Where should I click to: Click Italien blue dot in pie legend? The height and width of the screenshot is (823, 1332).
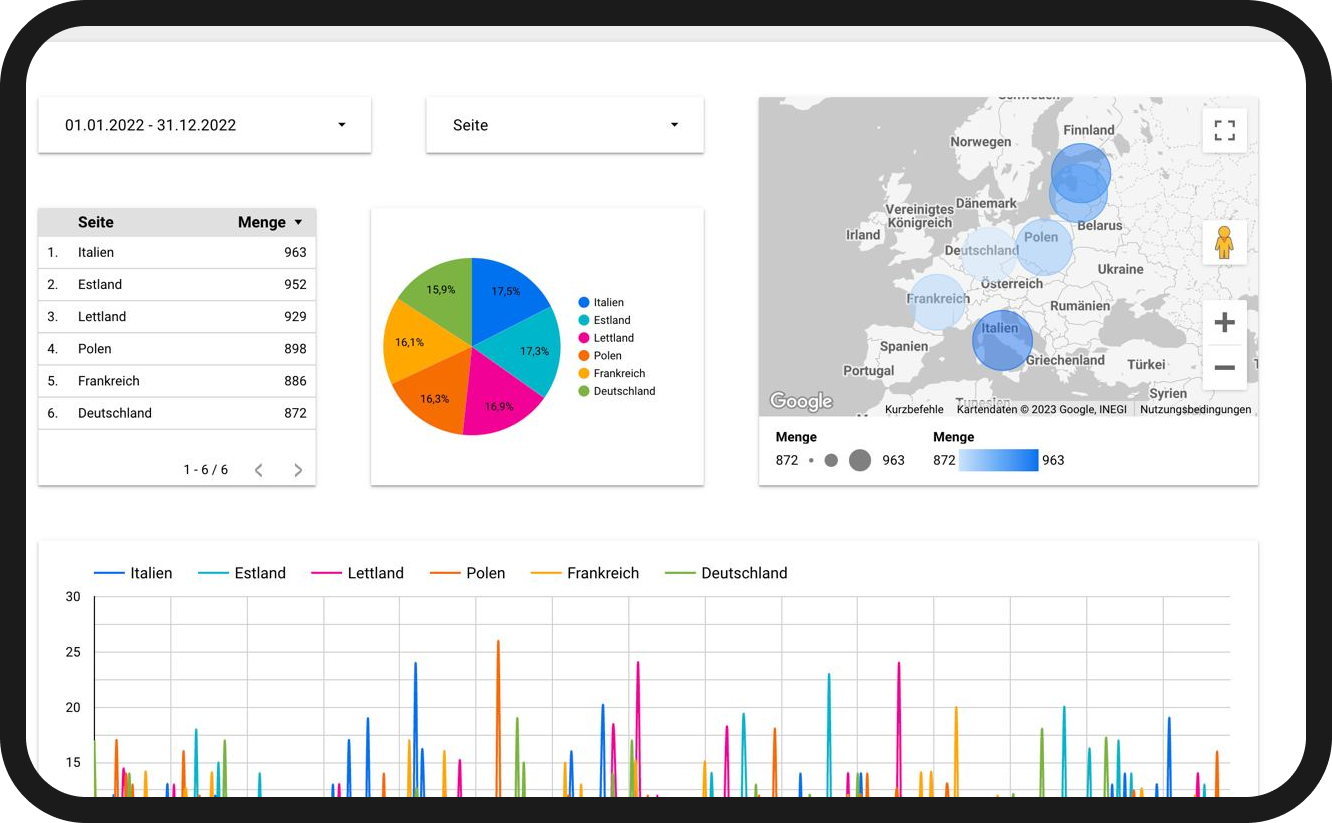point(584,302)
